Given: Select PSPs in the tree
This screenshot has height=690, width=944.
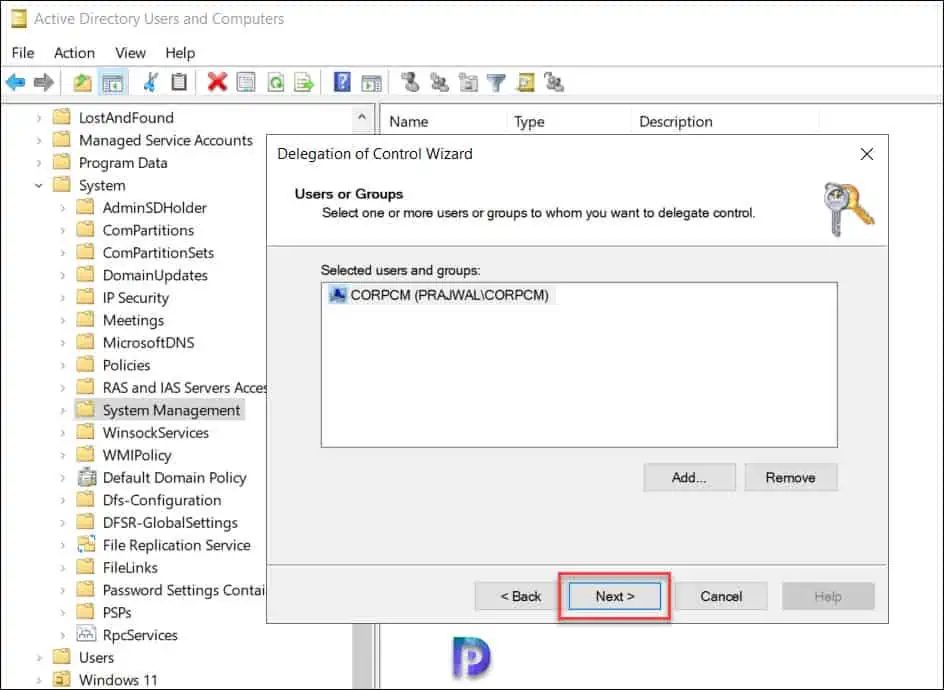Looking at the screenshot, I should pos(117,613).
